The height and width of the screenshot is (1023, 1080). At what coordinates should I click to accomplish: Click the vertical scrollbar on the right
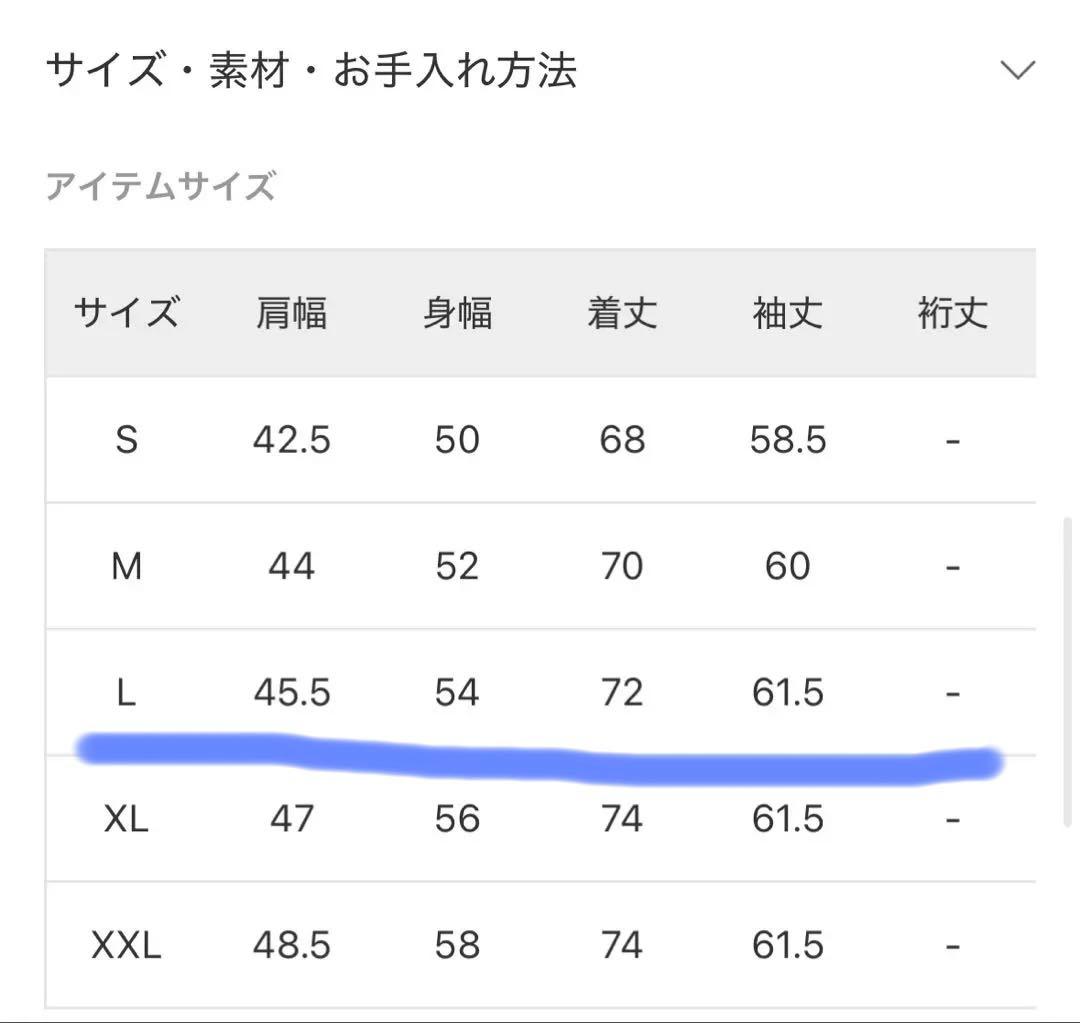point(1069,670)
